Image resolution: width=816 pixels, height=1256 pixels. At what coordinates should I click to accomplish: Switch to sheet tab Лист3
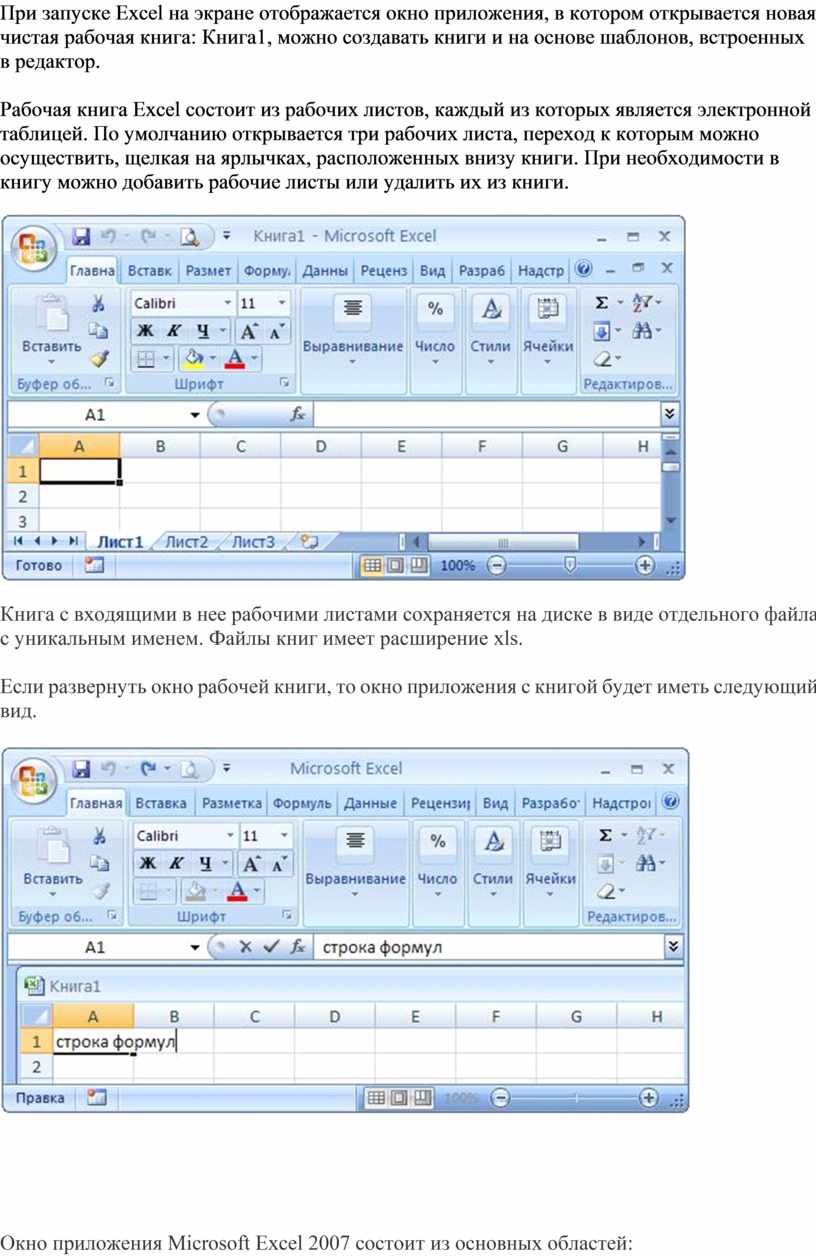pyautogui.click(x=254, y=542)
